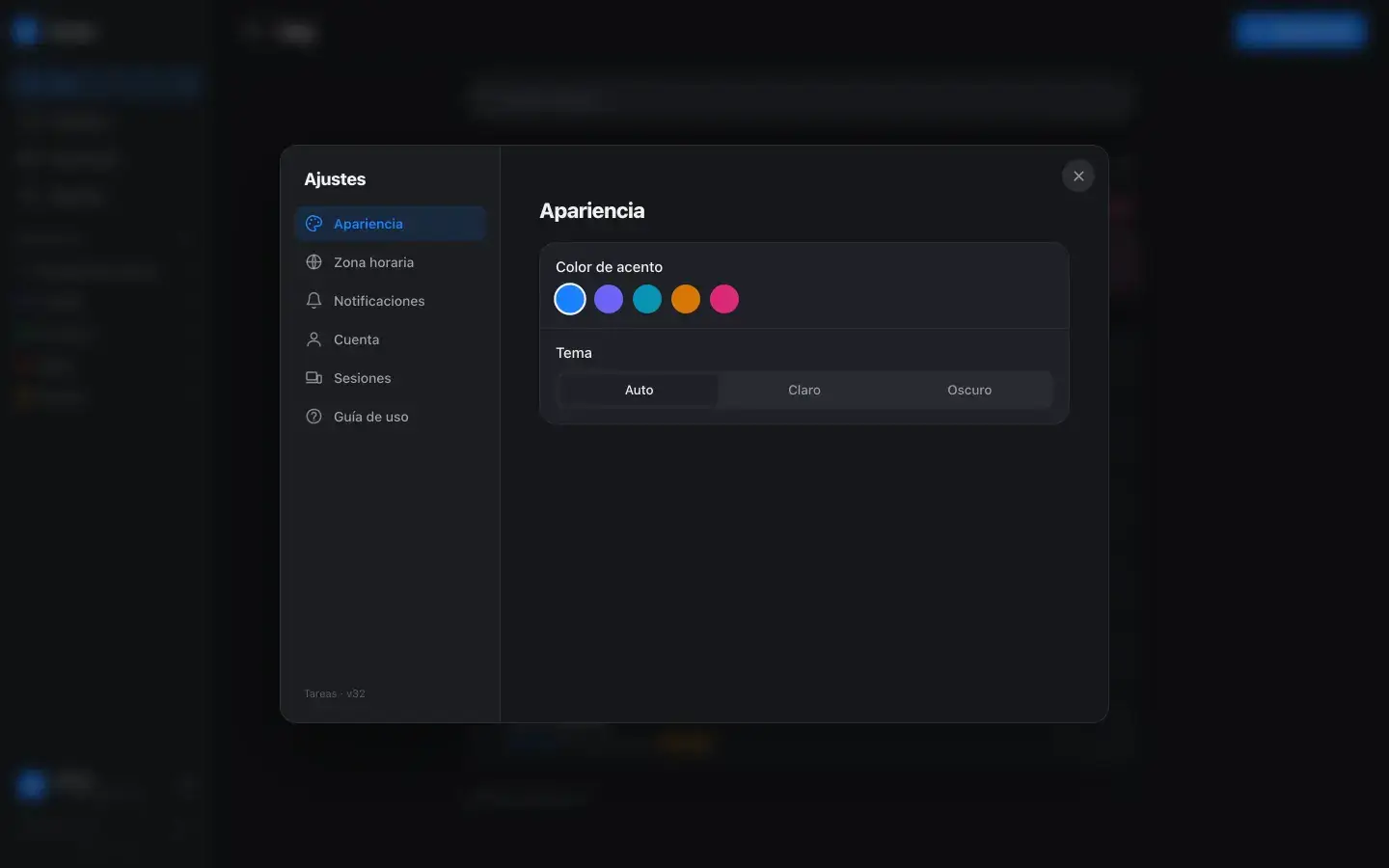The height and width of the screenshot is (868, 1389).
Task: Click the Ajustes dialog title
Action: [x=335, y=179]
